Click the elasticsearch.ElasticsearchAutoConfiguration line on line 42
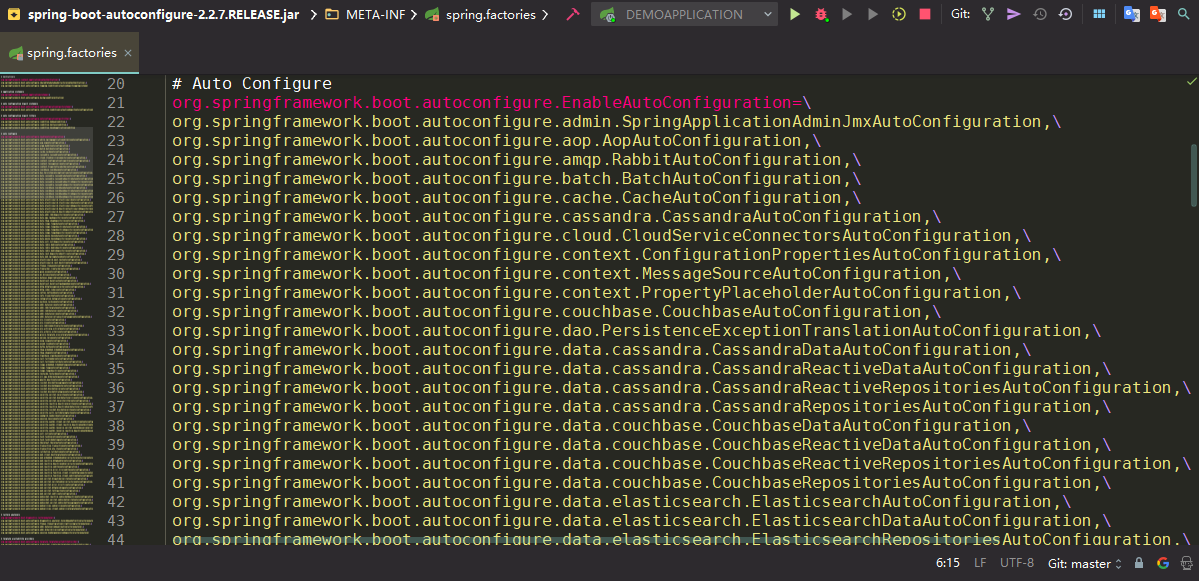The width and height of the screenshot is (1199, 581). (621, 501)
